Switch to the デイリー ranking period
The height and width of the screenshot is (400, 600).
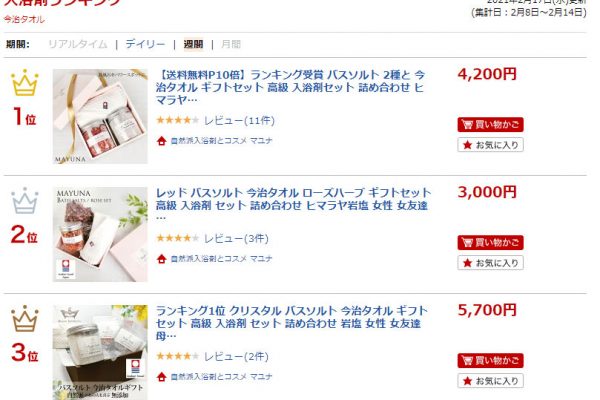pos(145,44)
